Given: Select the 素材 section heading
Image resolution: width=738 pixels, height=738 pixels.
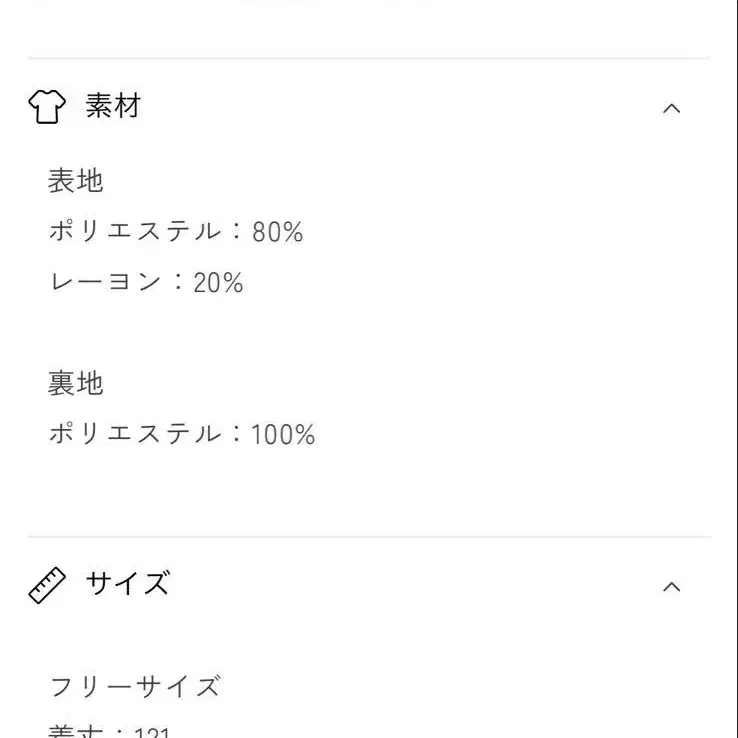Looking at the screenshot, I should click(x=113, y=106).
